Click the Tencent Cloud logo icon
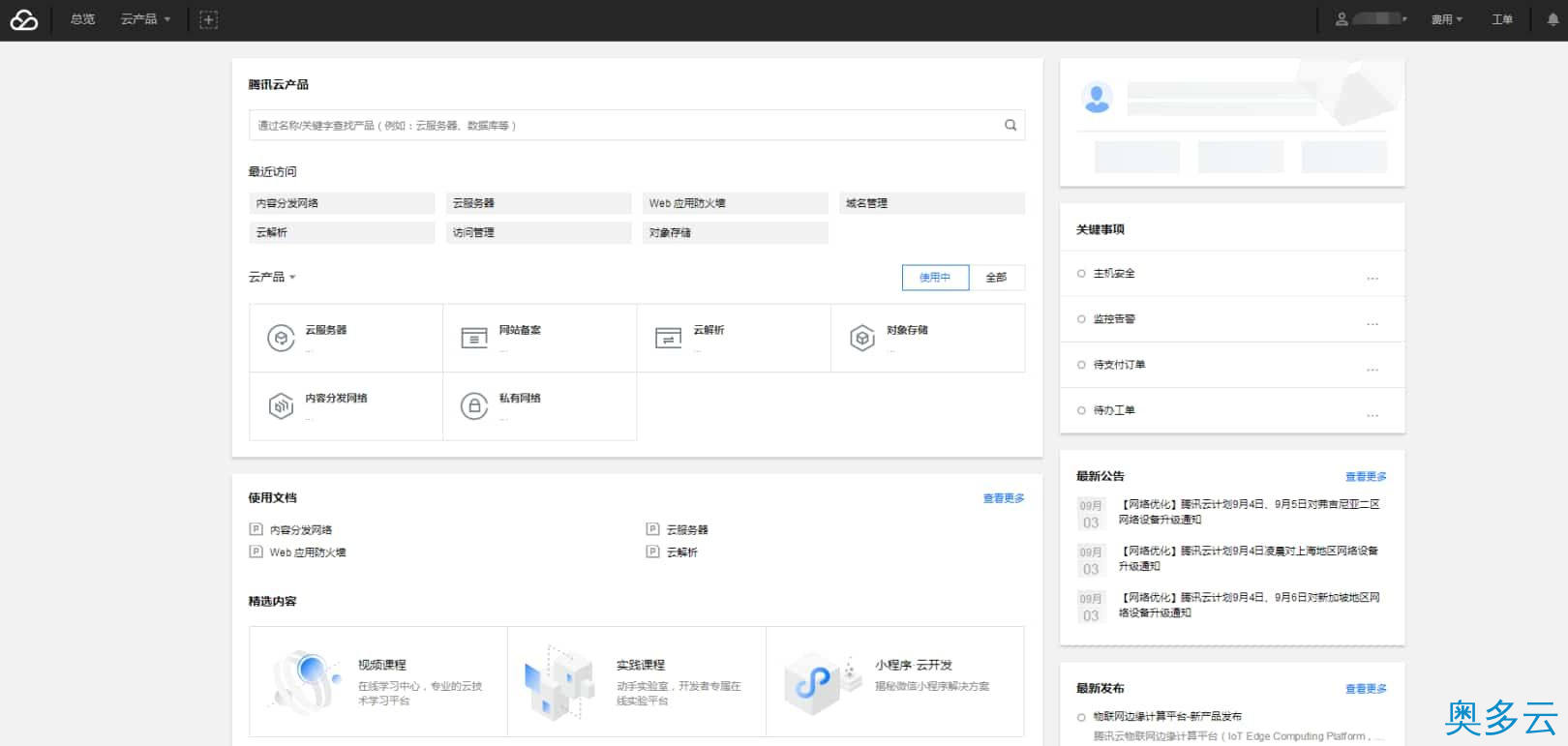The width and height of the screenshot is (1568, 746). click(x=24, y=19)
